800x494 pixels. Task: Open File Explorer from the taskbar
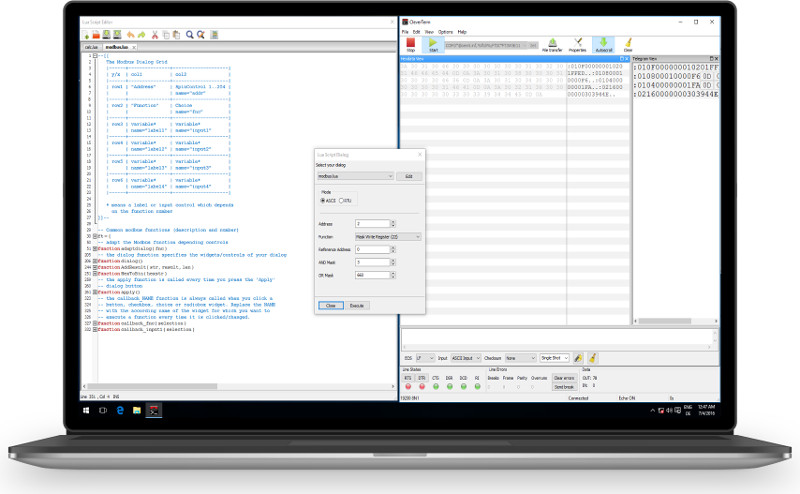[137, 410]
